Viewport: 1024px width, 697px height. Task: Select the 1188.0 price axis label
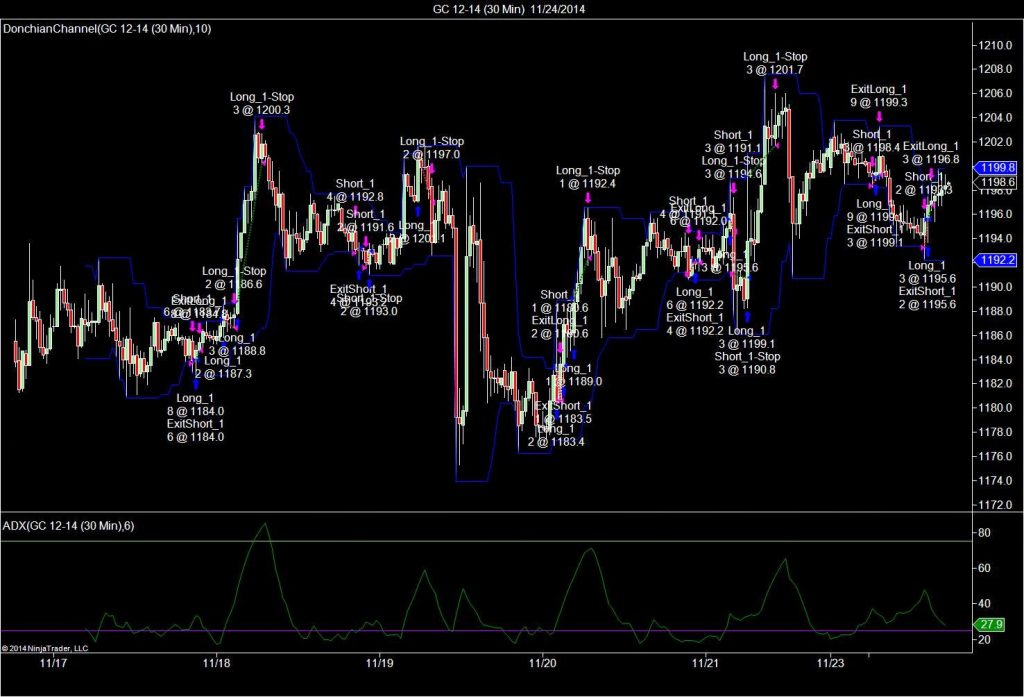pos(995,311)
